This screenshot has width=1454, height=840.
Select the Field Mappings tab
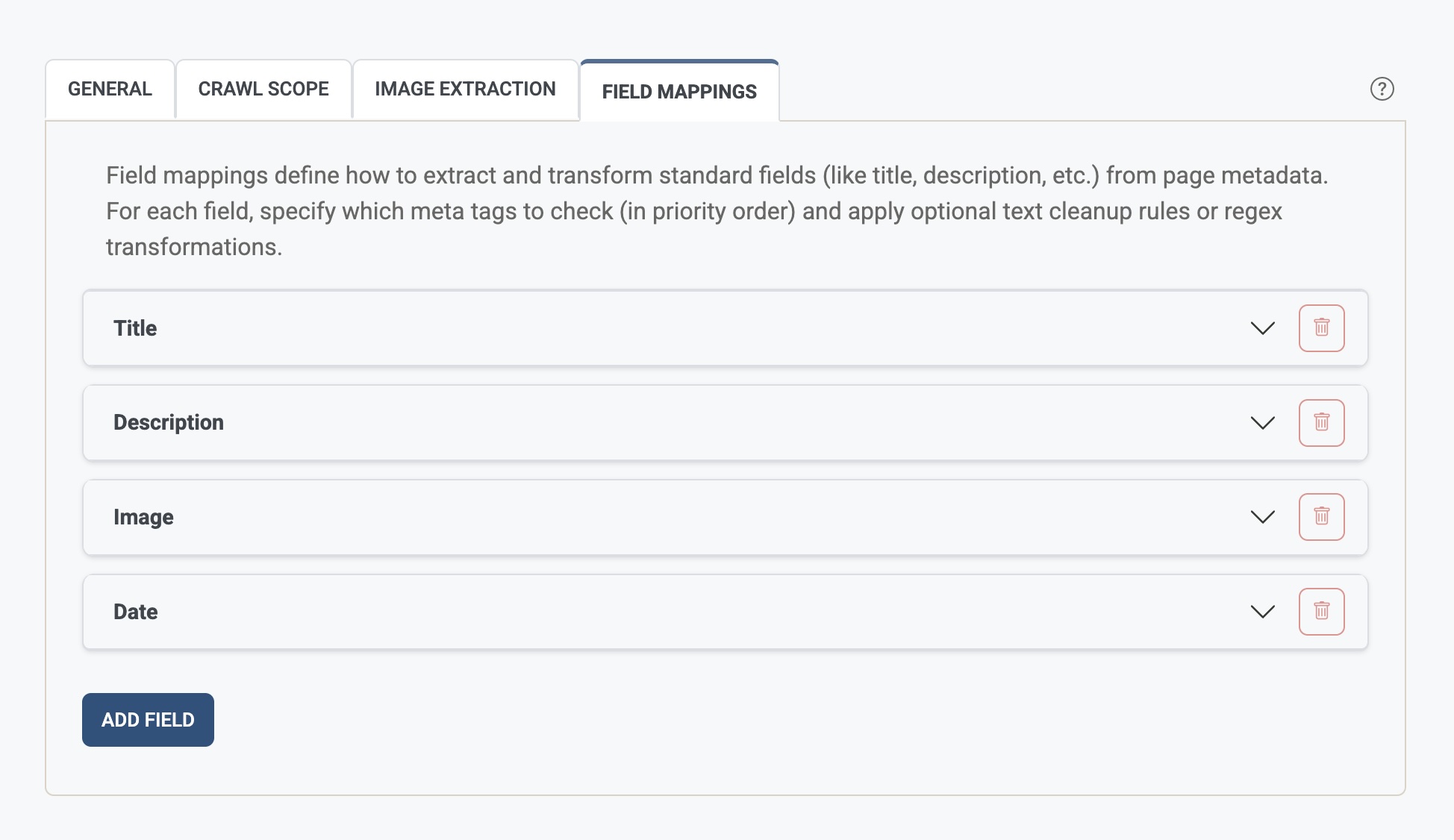coord(679,92)
